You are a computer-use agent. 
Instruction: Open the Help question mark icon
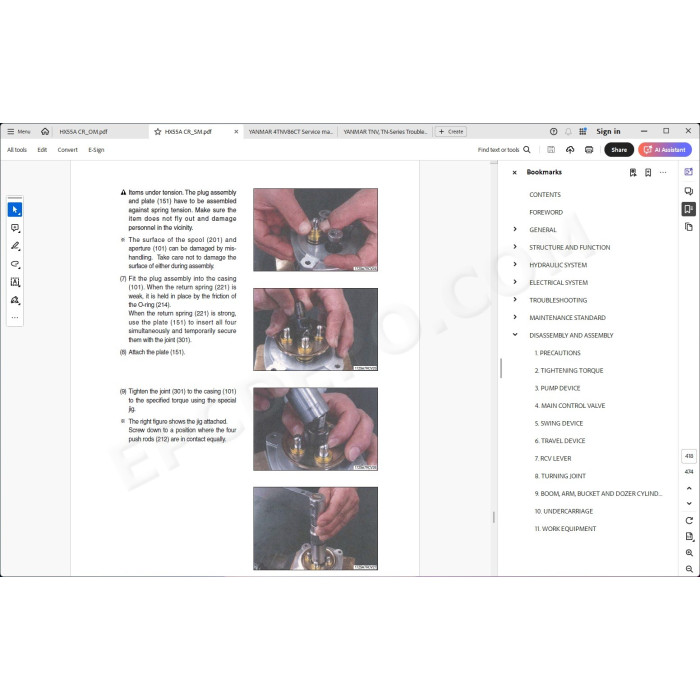[x=554, y=132]
